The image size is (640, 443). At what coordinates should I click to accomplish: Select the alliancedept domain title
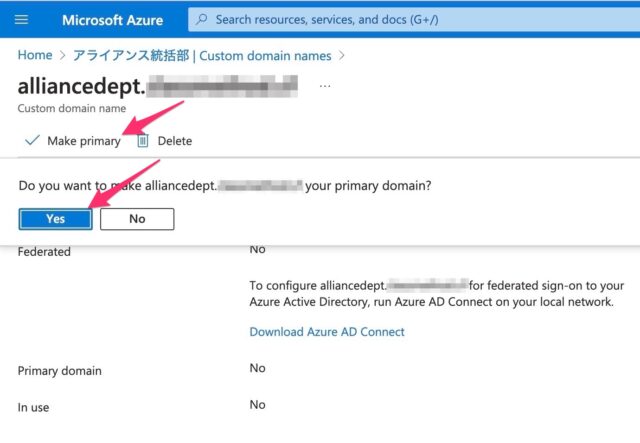(158, 86)
